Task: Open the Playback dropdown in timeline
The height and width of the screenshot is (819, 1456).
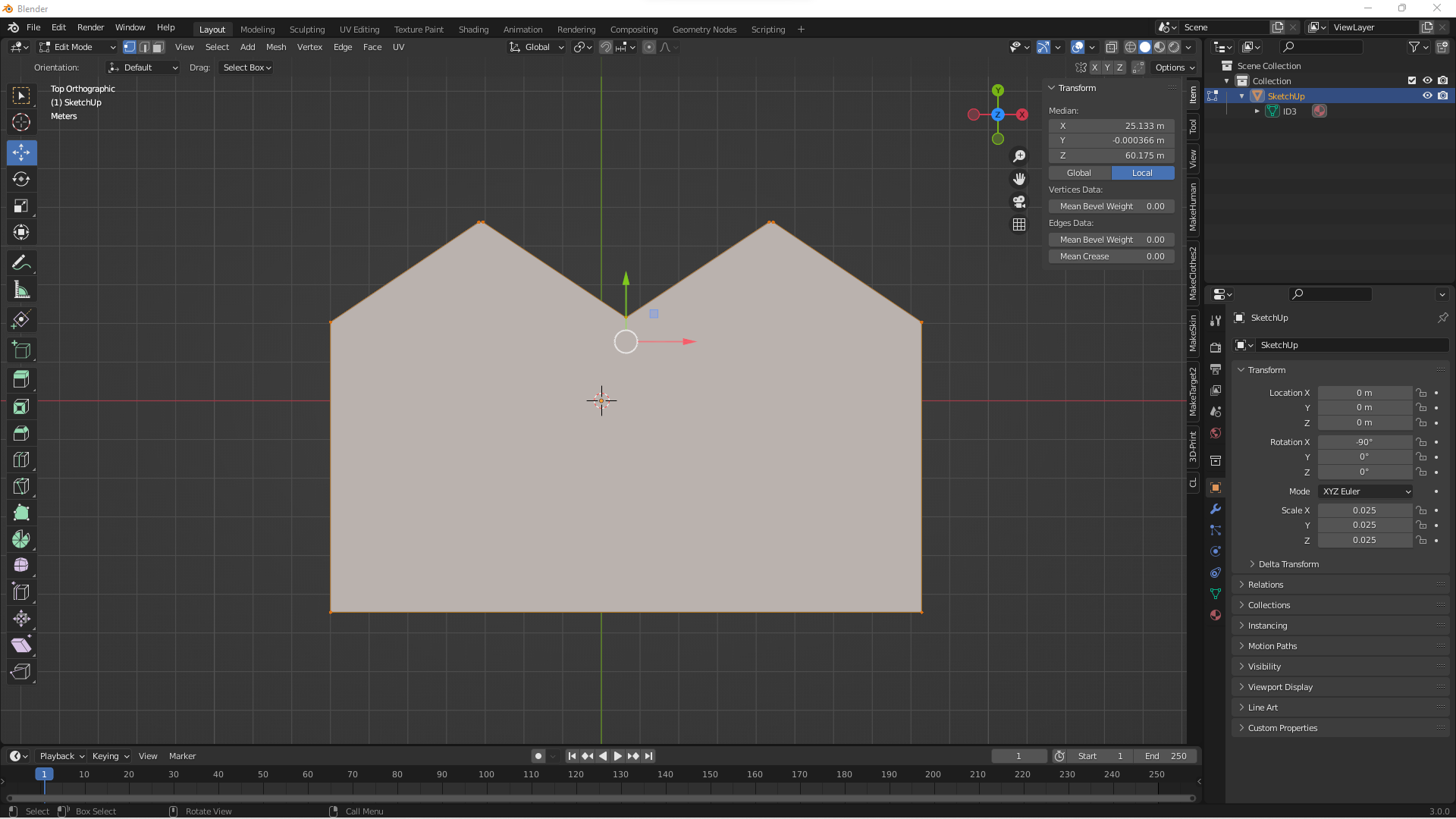Action: 61,756
